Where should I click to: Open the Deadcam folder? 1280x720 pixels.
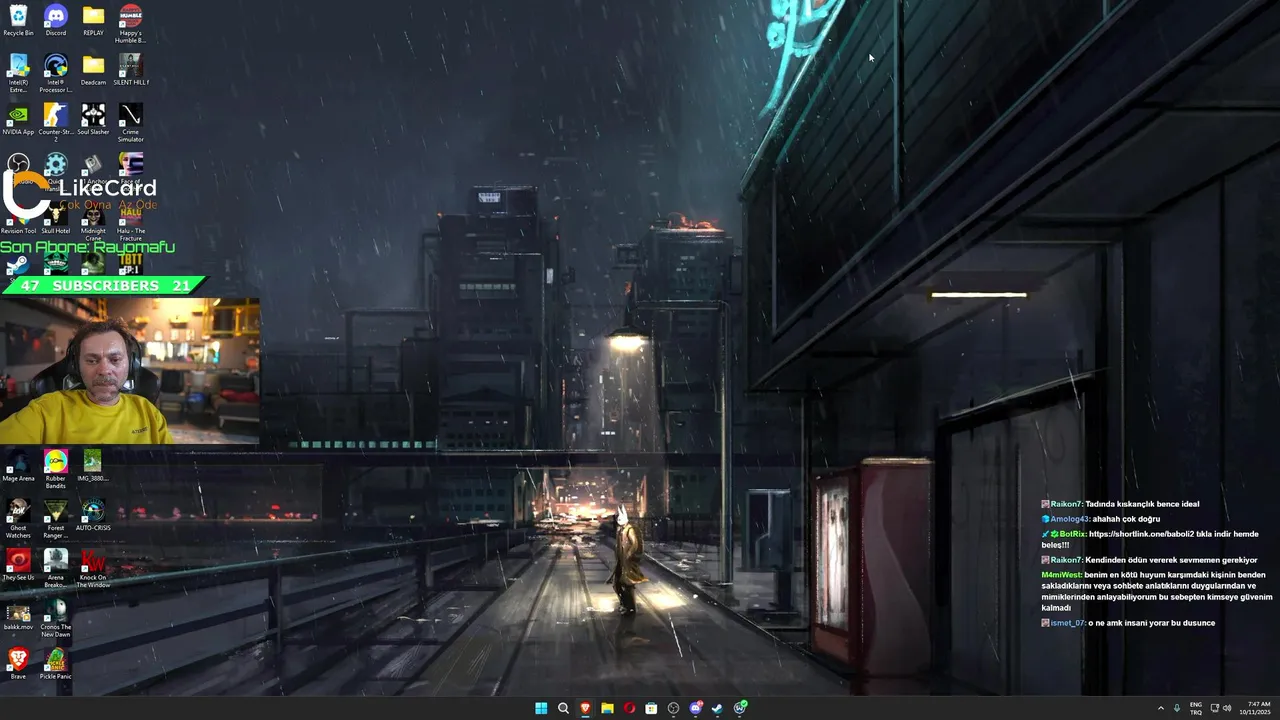coord(93,70)
